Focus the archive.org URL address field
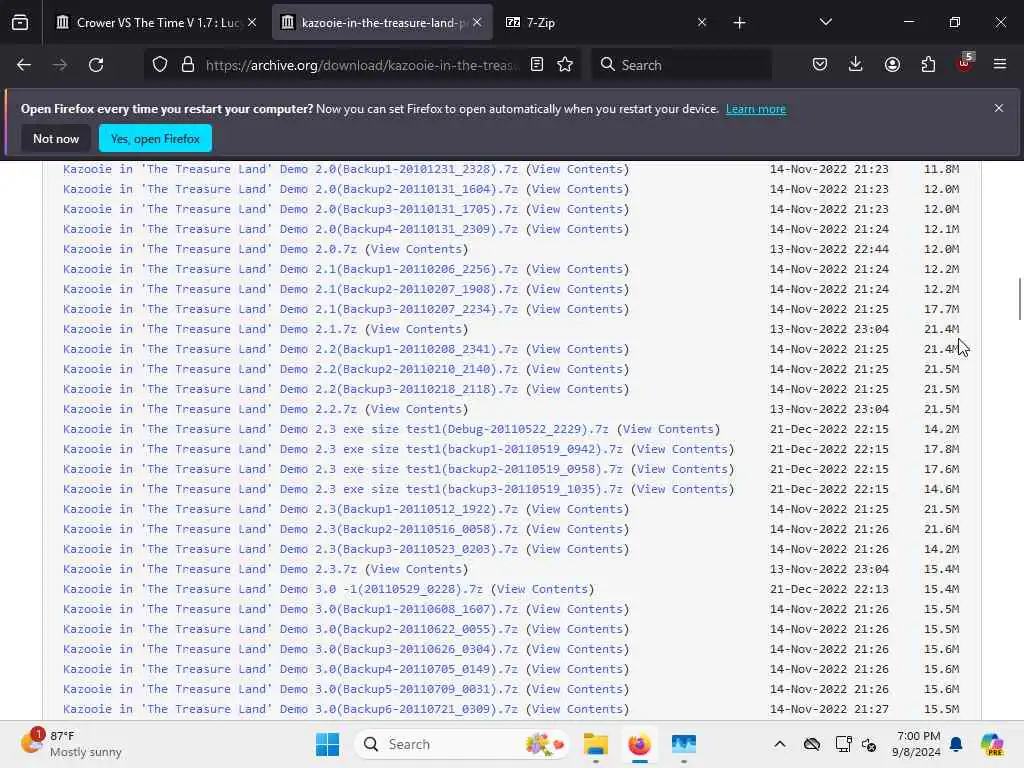The image size is (1024, 768). click(x=362, y=65)
